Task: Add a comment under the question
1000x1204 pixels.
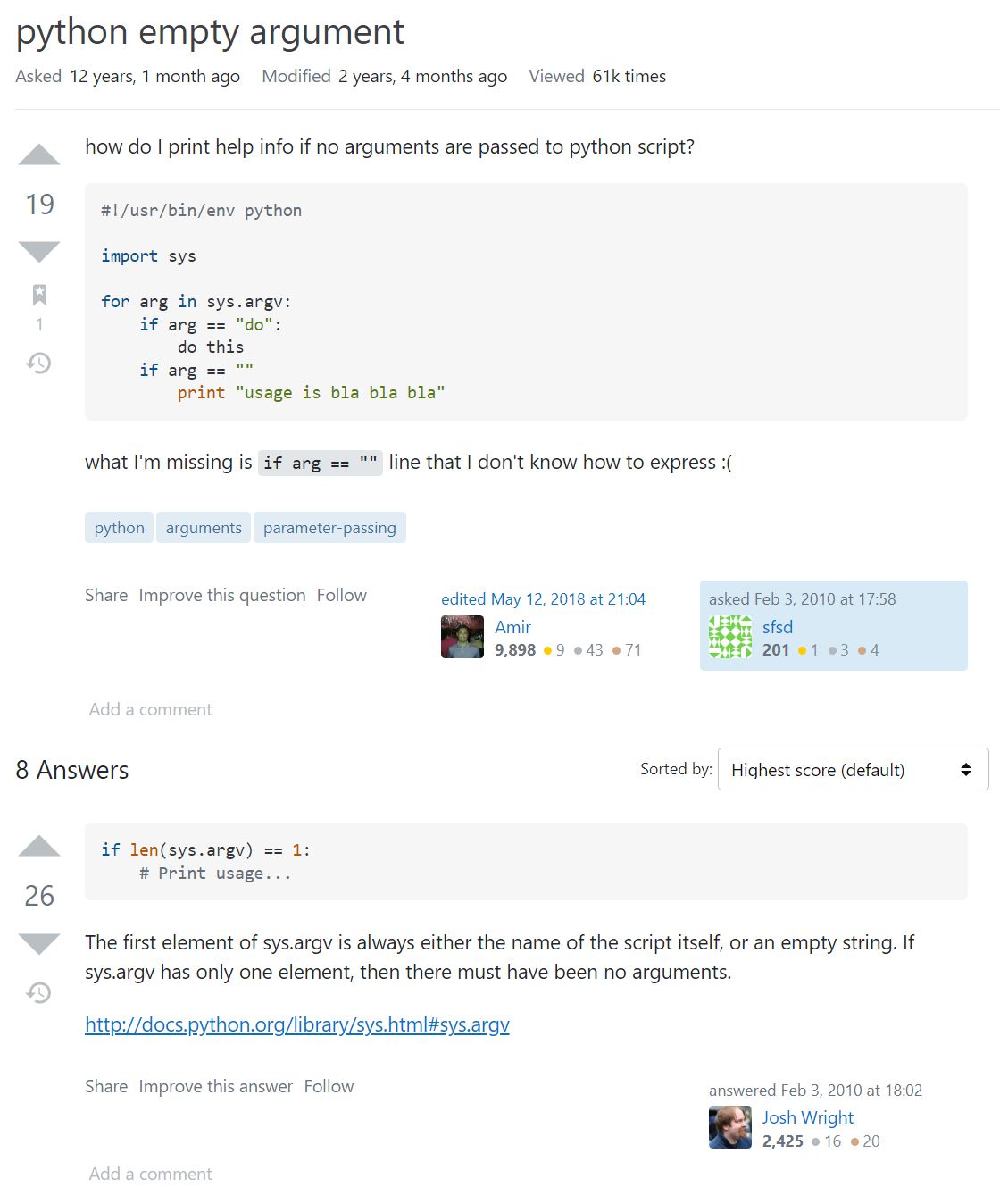Action: (x=150, y=709)
